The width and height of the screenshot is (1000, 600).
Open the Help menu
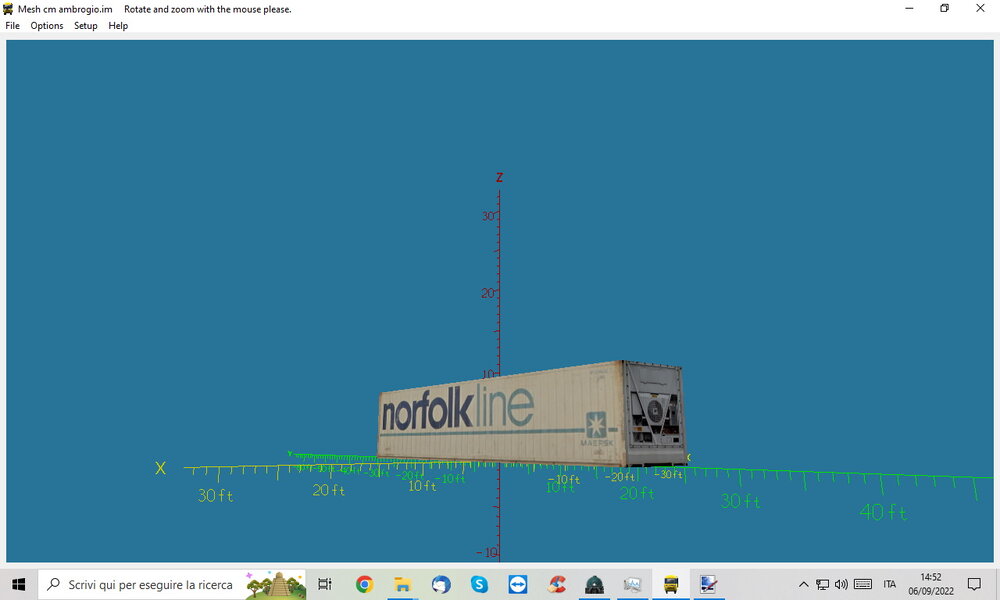coord(118,26)
